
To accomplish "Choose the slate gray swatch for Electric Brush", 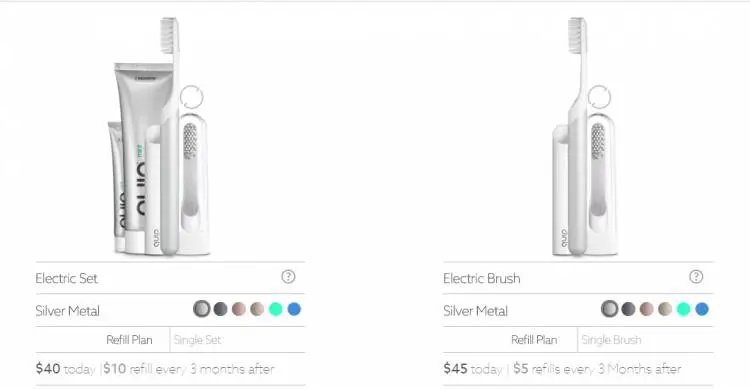I will pos(628,309).
